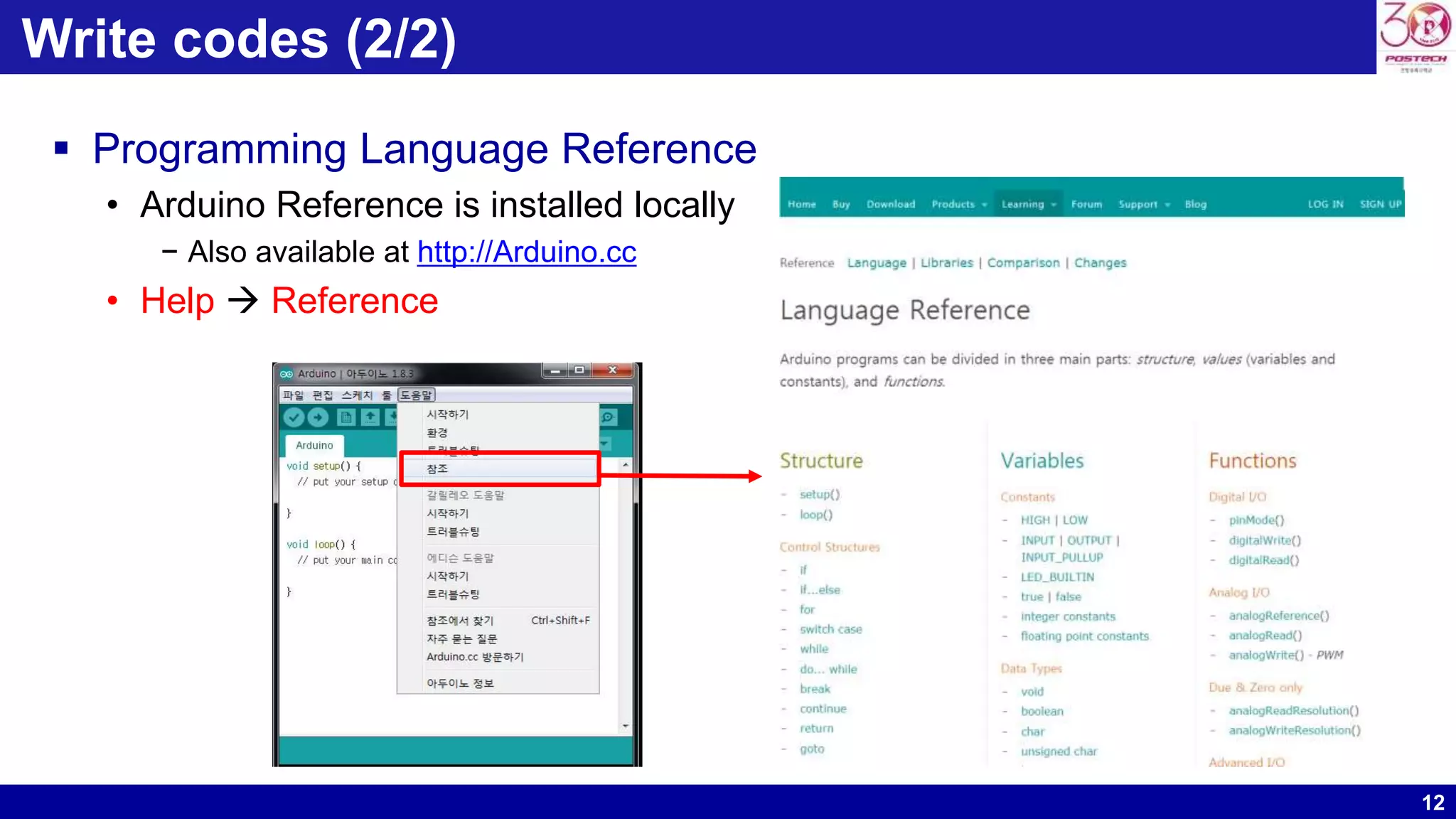
Task: Open the pinMode() function link
Action: pyautogui.click(x=1257, y=520)
